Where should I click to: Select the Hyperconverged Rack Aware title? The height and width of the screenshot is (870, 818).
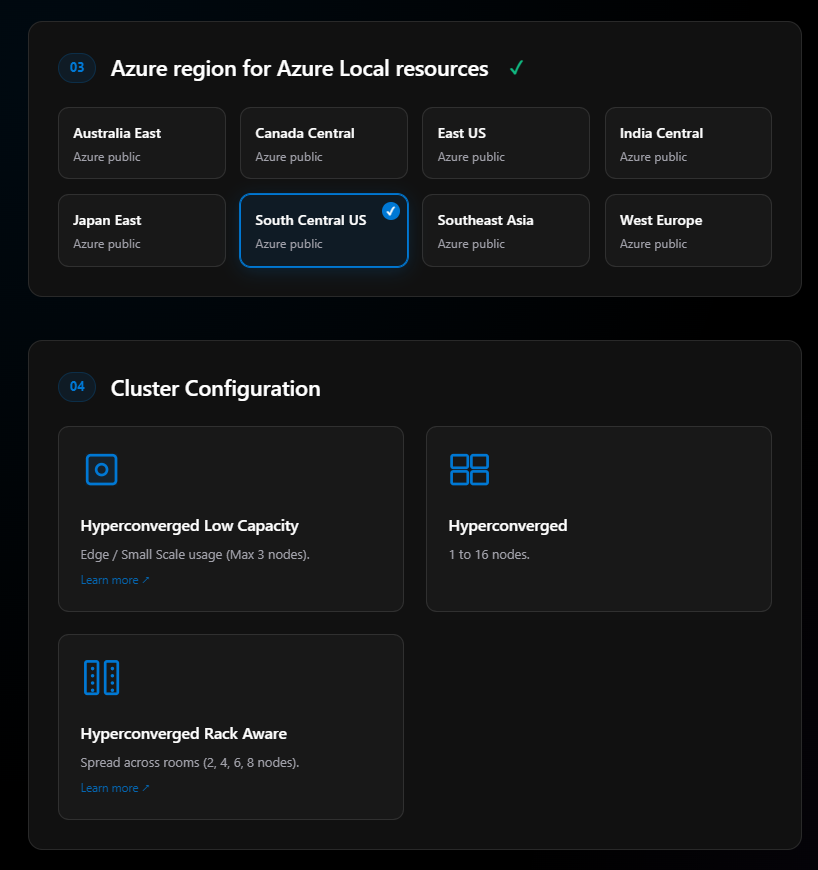pyautogui.click(x=183, y=734)
